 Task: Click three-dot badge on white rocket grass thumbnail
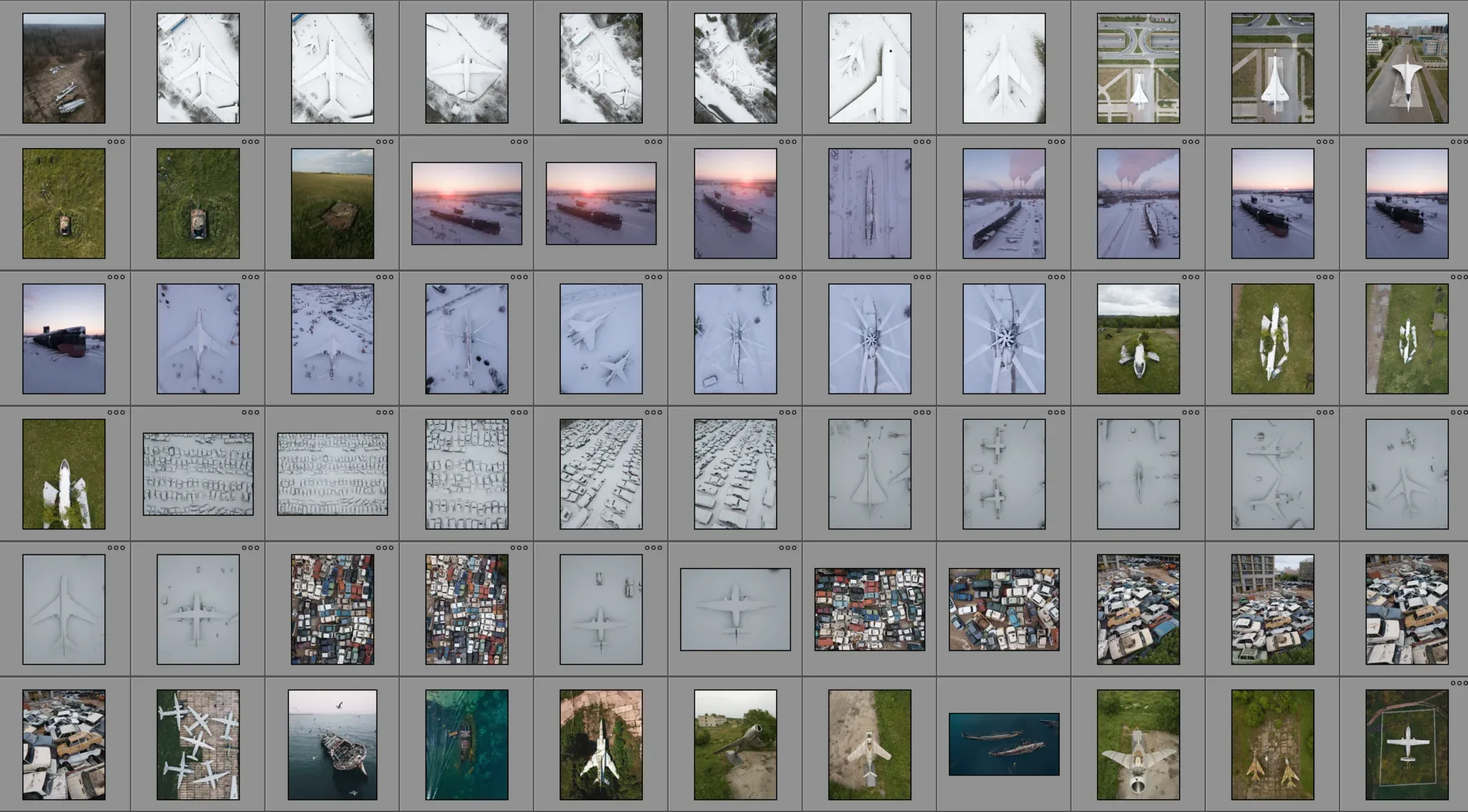[x=116, y=412]
